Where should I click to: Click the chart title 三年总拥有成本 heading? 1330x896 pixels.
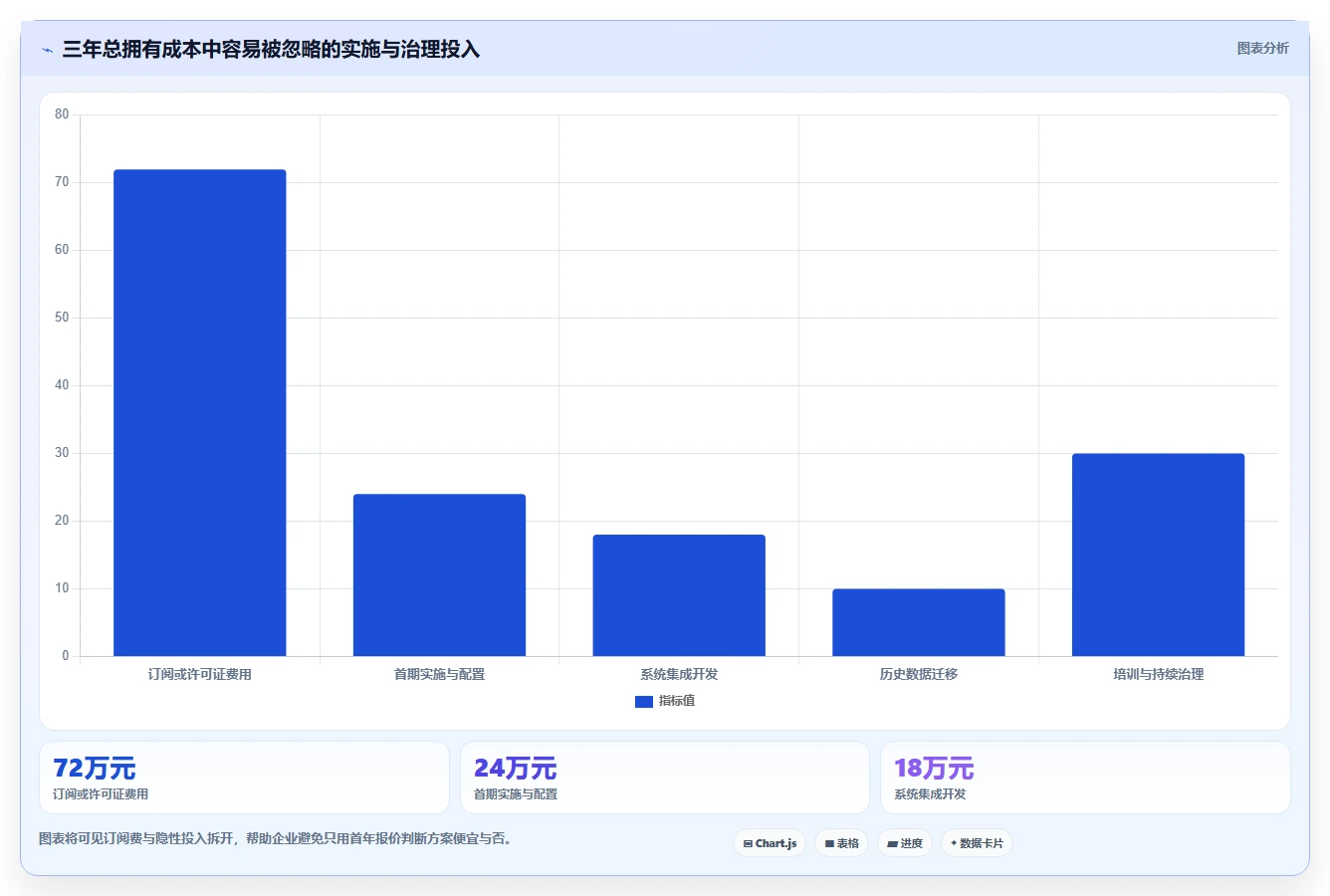pos(271,49)
